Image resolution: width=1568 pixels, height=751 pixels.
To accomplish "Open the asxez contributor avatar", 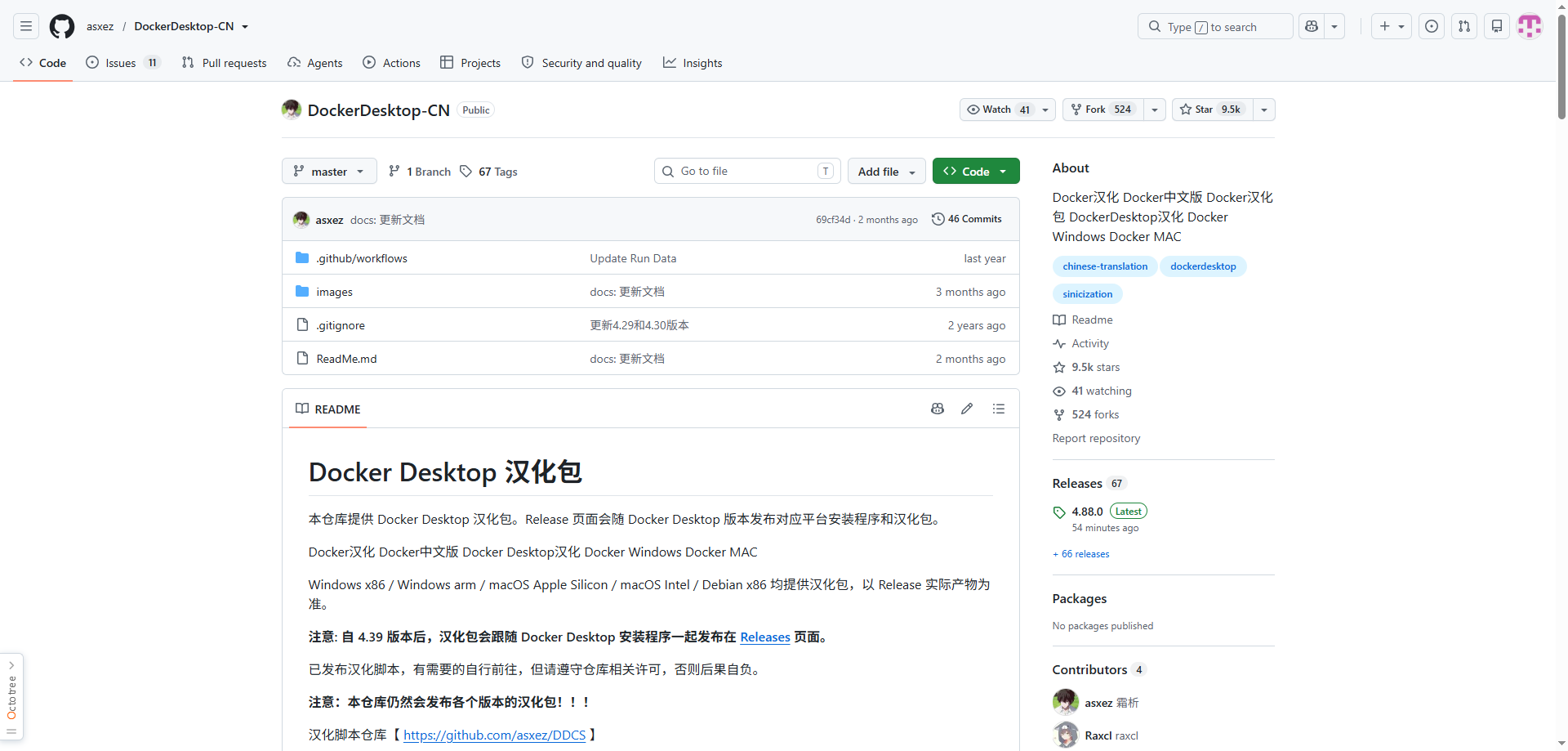I will coord(1066,702).
